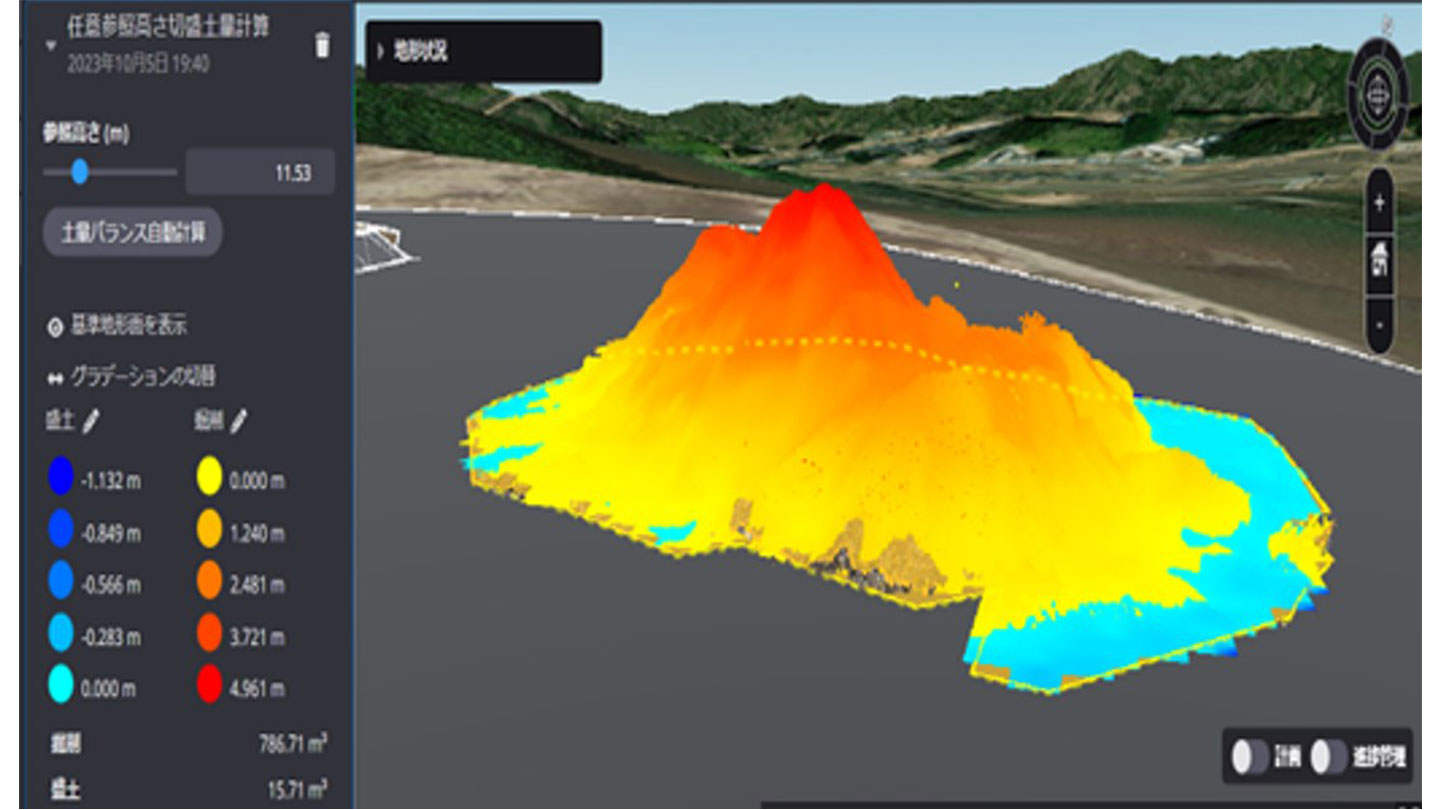Image resolution: width=1440 pixels, height=810 pixels.
Task: Toggle the 進捗管理 switch
Action: coord(1329,757)
